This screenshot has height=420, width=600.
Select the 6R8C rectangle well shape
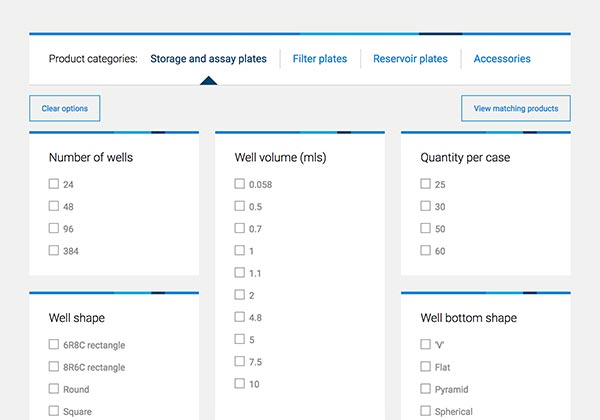pyautogui.click(x=54, y=345)
